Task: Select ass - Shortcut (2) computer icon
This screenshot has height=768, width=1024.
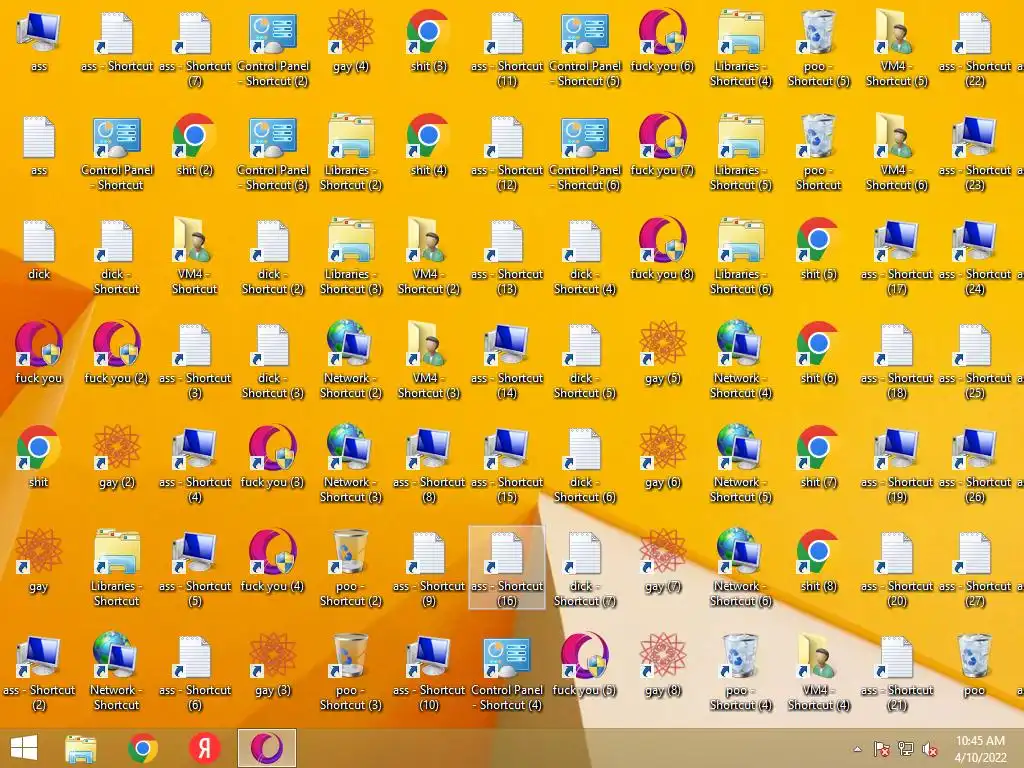Action: coord(39,672)
